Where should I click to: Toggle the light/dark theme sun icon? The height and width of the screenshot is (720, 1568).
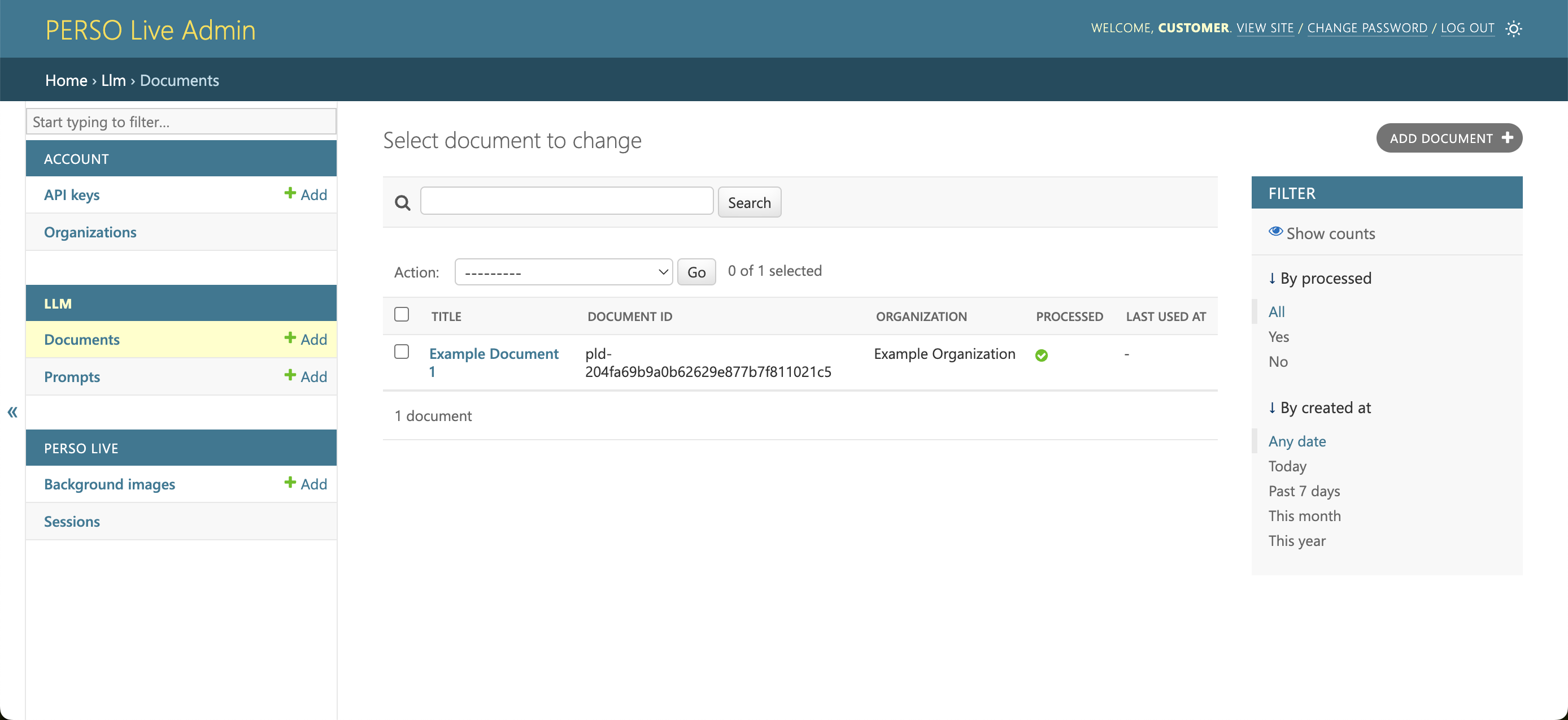tap(1513, 29)
